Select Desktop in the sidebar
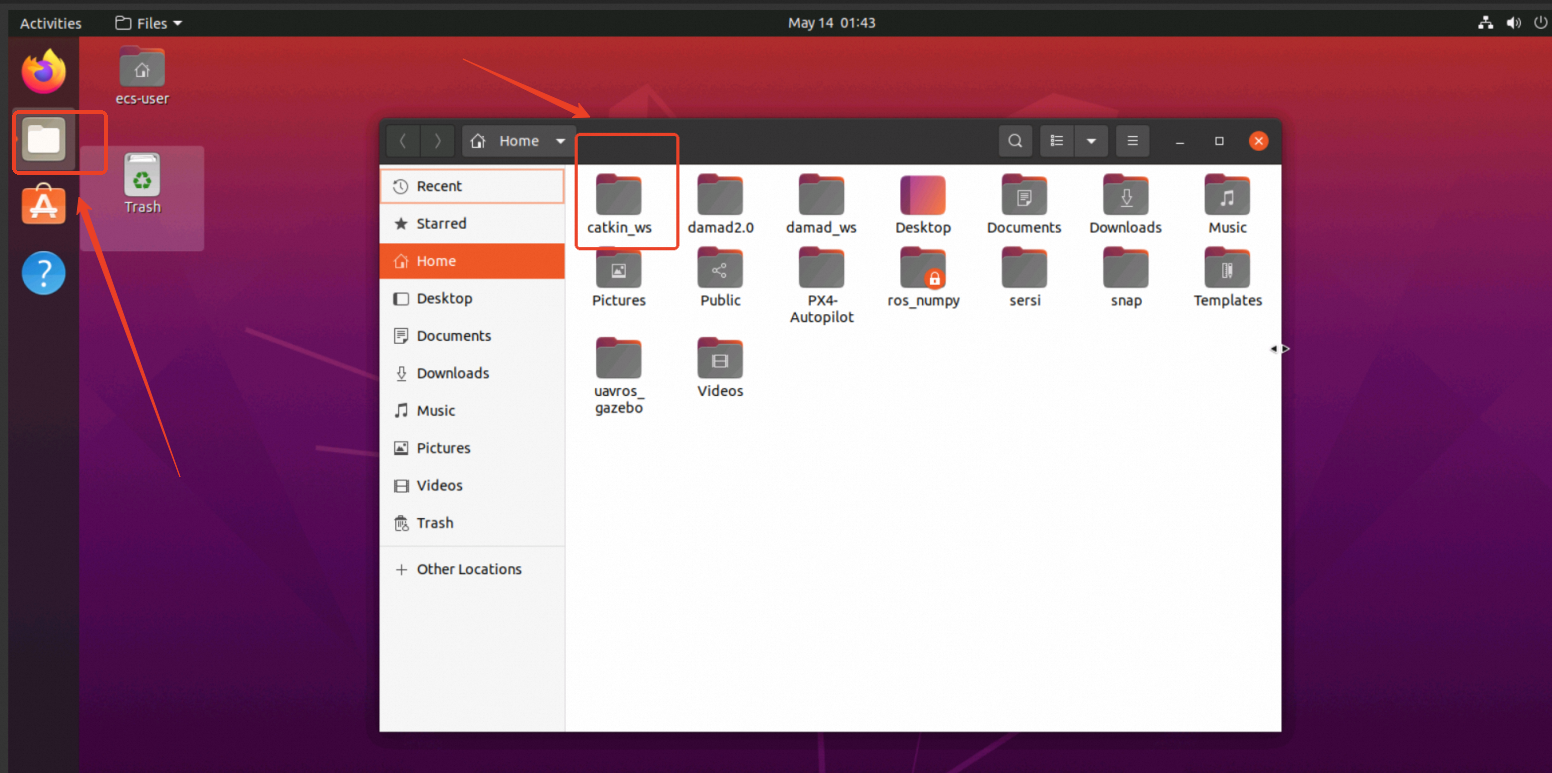Screen dimensions: 1552x773 pyautogui.click(x=472, y=298)
